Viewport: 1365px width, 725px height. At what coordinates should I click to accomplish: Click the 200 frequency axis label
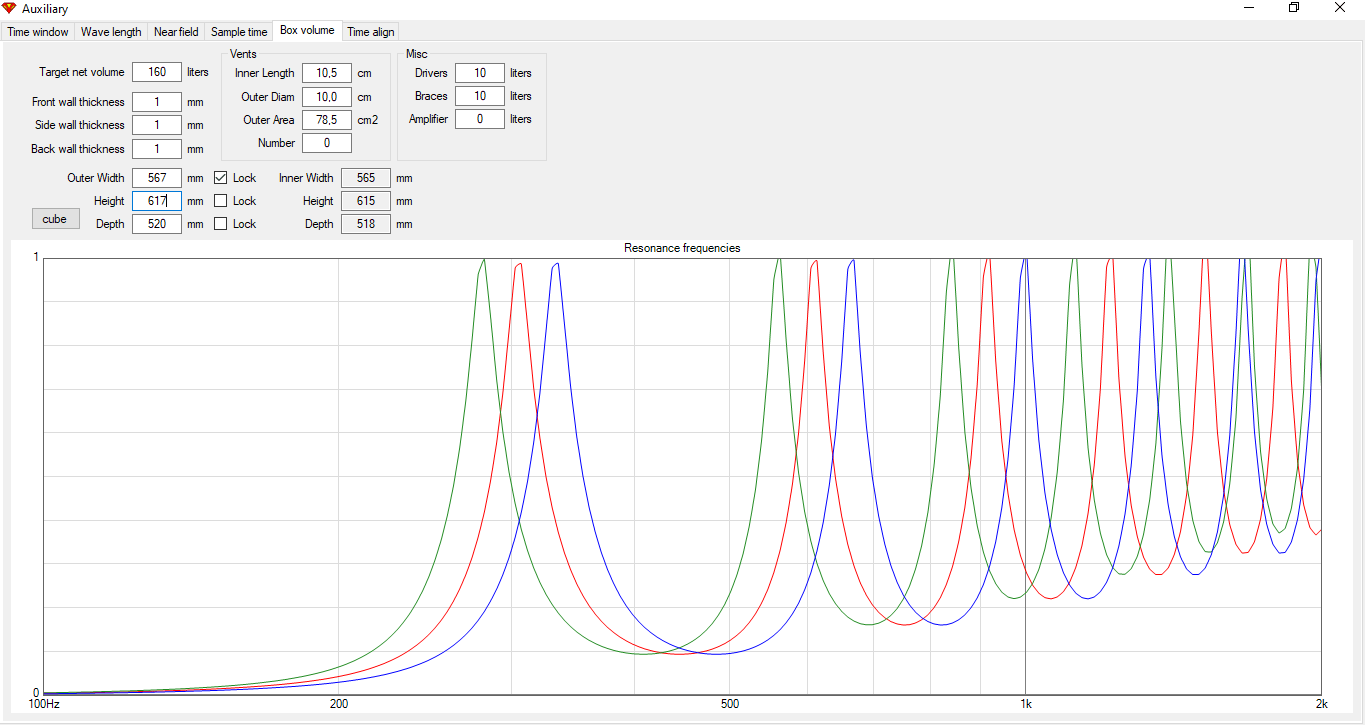point(339,704)
